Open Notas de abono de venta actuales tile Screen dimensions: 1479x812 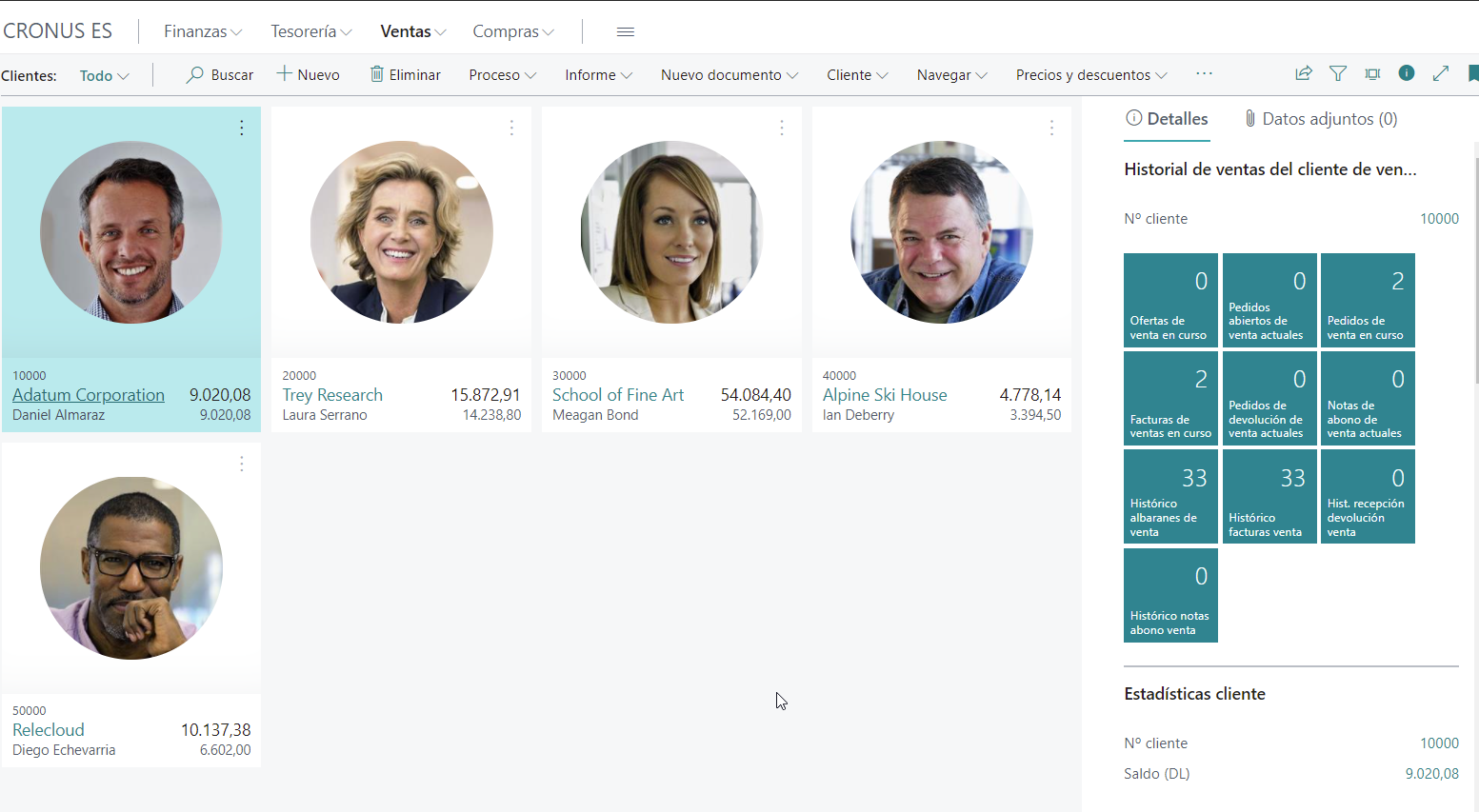tap(1368, 398)
